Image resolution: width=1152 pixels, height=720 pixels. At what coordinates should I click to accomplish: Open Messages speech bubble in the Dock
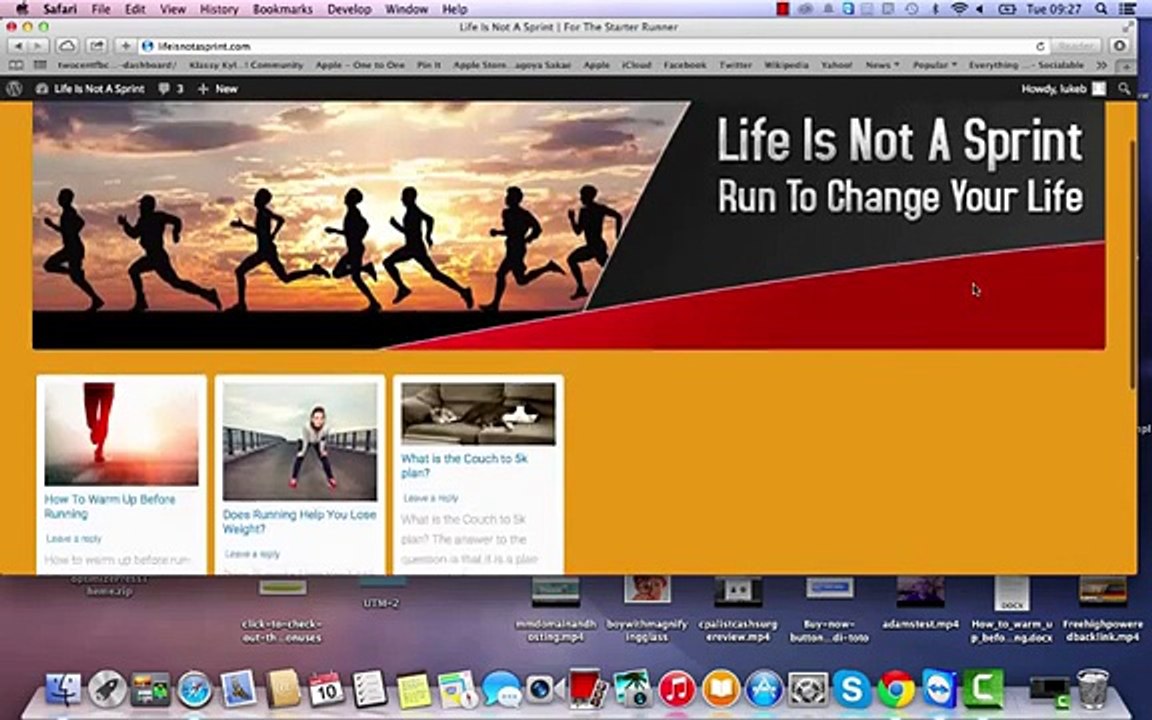point(502,690)
